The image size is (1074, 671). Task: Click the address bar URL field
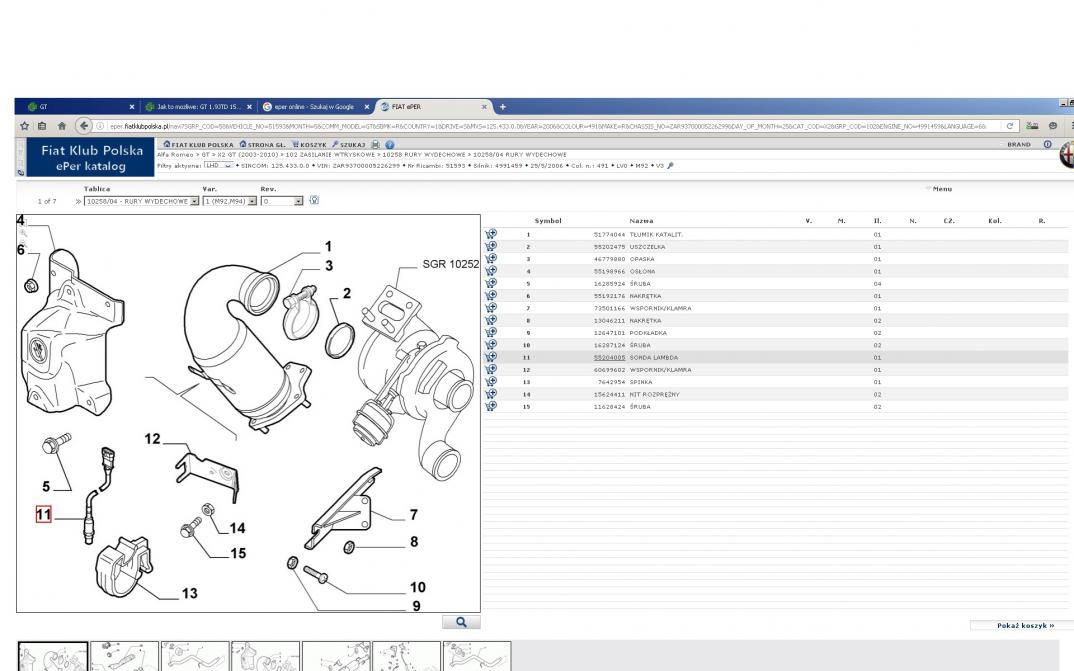click(547, 126)
